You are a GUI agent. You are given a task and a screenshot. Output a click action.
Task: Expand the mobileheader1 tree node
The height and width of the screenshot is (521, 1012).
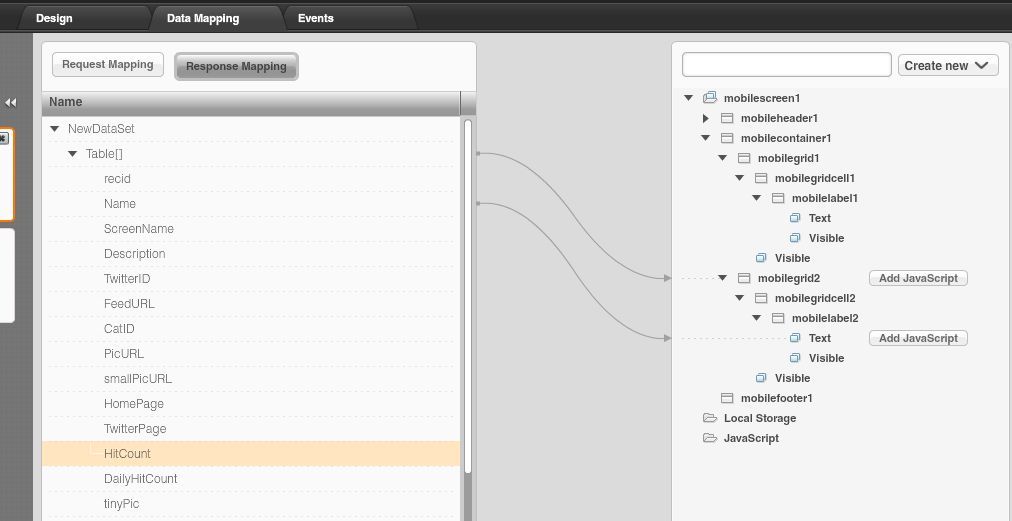tap(706, 118)
